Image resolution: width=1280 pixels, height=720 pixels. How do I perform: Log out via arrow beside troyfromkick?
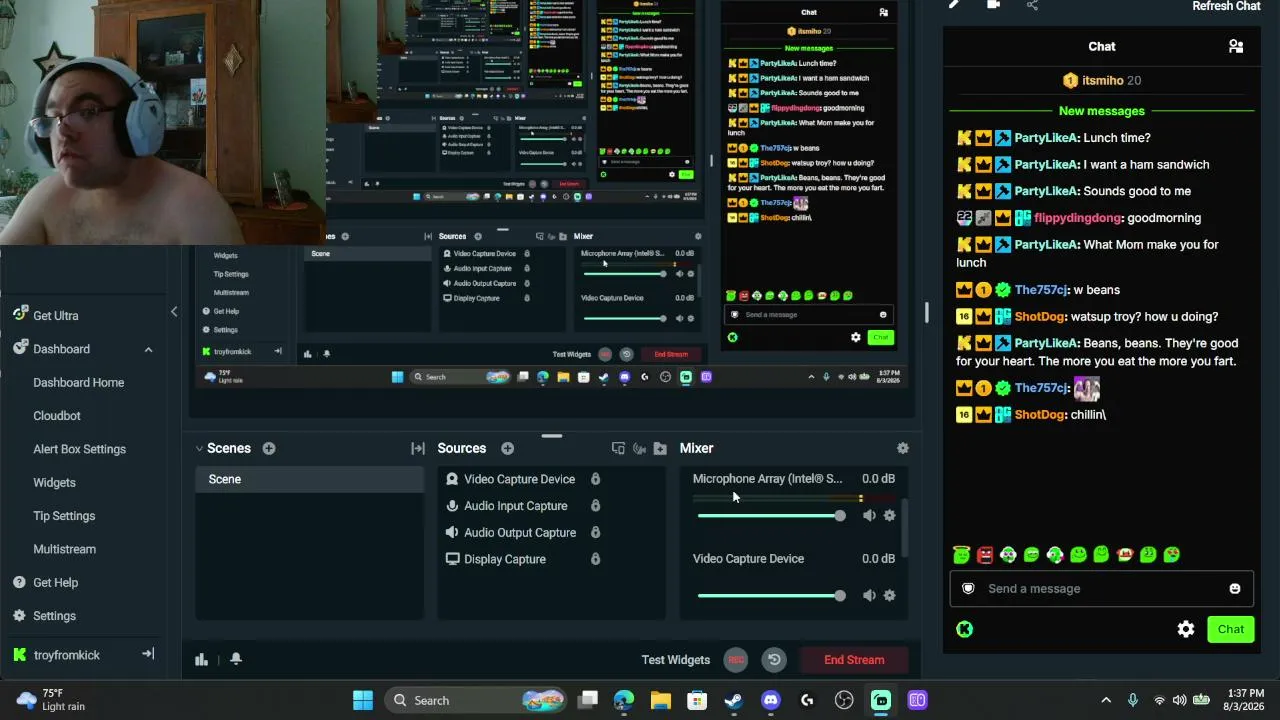pos(148,654)
